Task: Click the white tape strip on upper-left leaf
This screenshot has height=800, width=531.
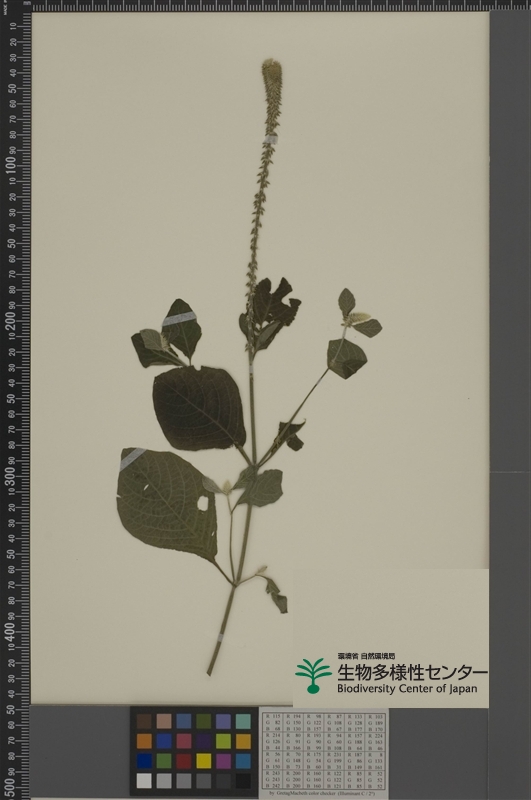Action: [x=179, y=319]
